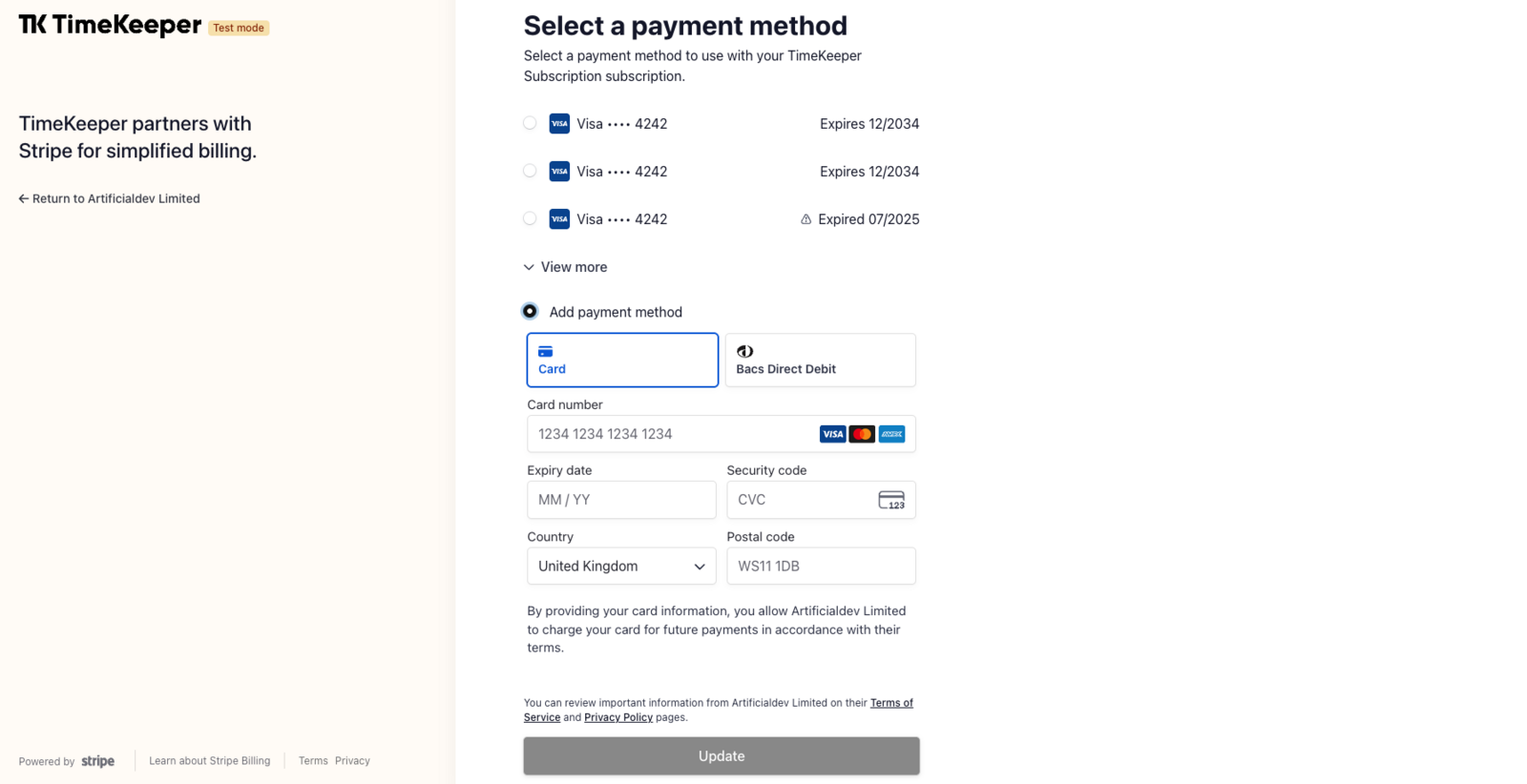Click the Visa icon of the expired card

coord(559,218)
